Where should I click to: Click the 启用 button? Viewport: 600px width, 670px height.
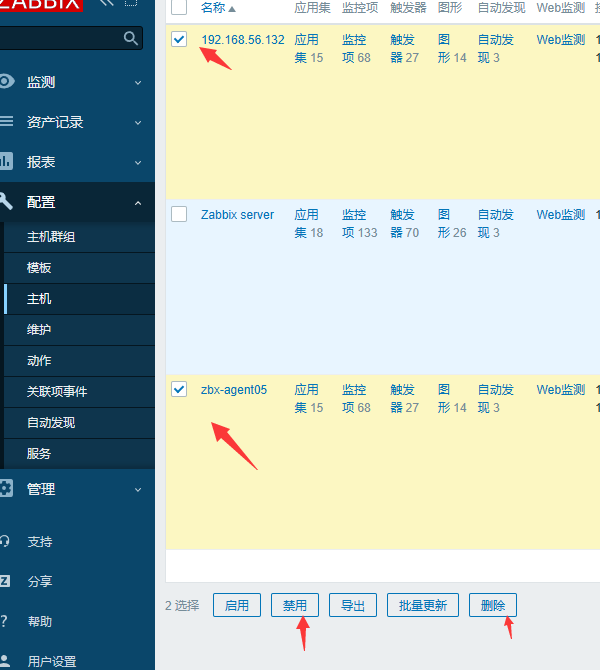click(x=237, y=605)
